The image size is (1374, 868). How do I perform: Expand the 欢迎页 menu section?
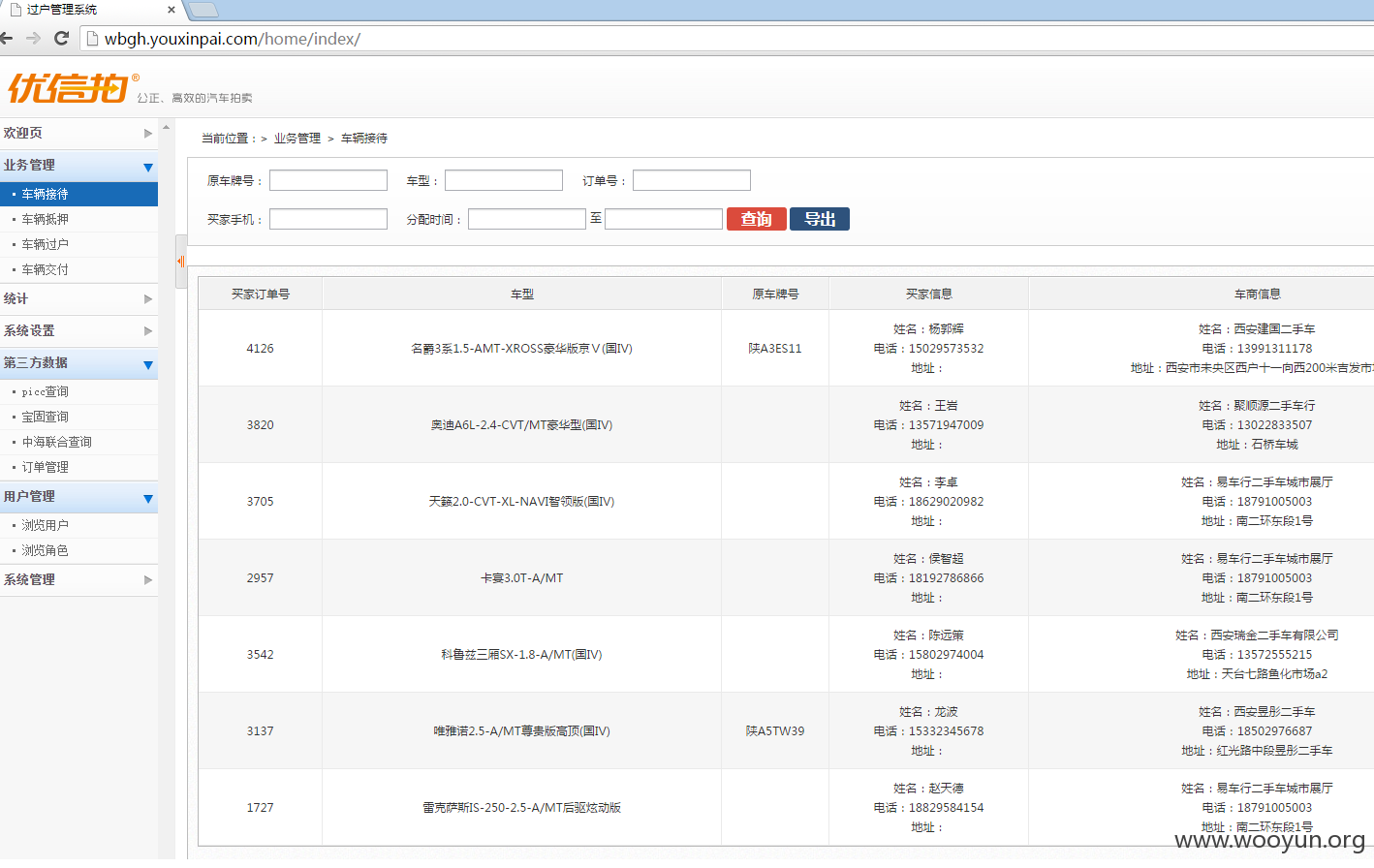pos(78,133)
